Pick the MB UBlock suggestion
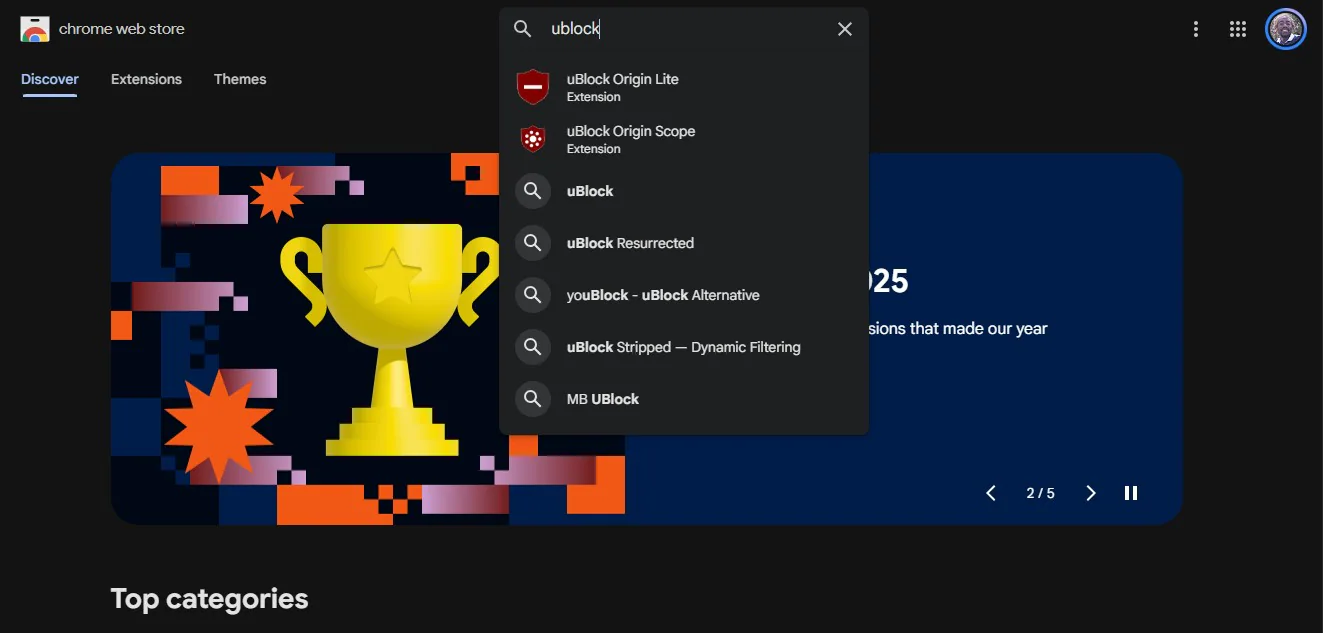 pos(684,399)
